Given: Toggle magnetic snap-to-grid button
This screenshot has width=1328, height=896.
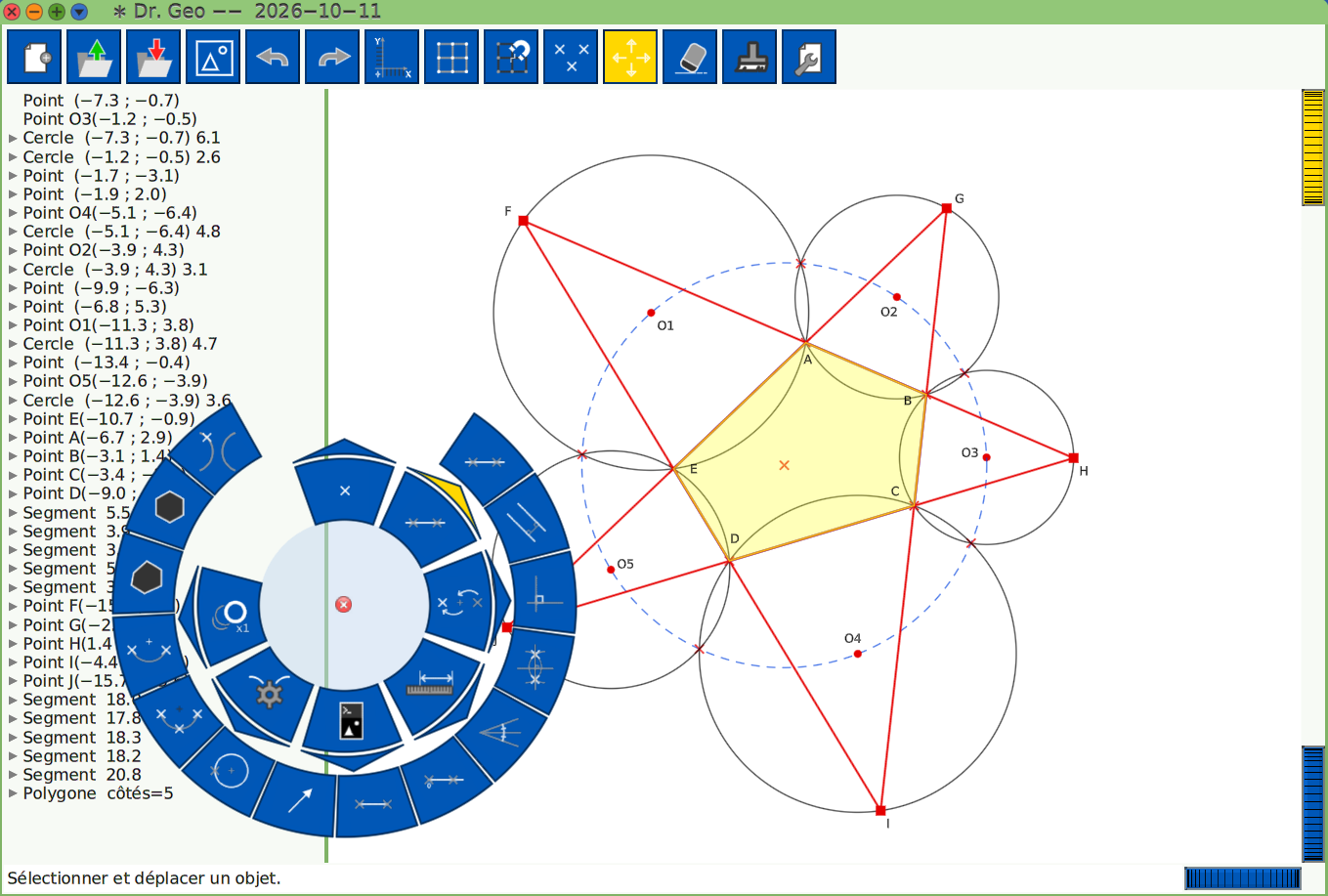Looking at the screenshot, I should coord(511,57).
